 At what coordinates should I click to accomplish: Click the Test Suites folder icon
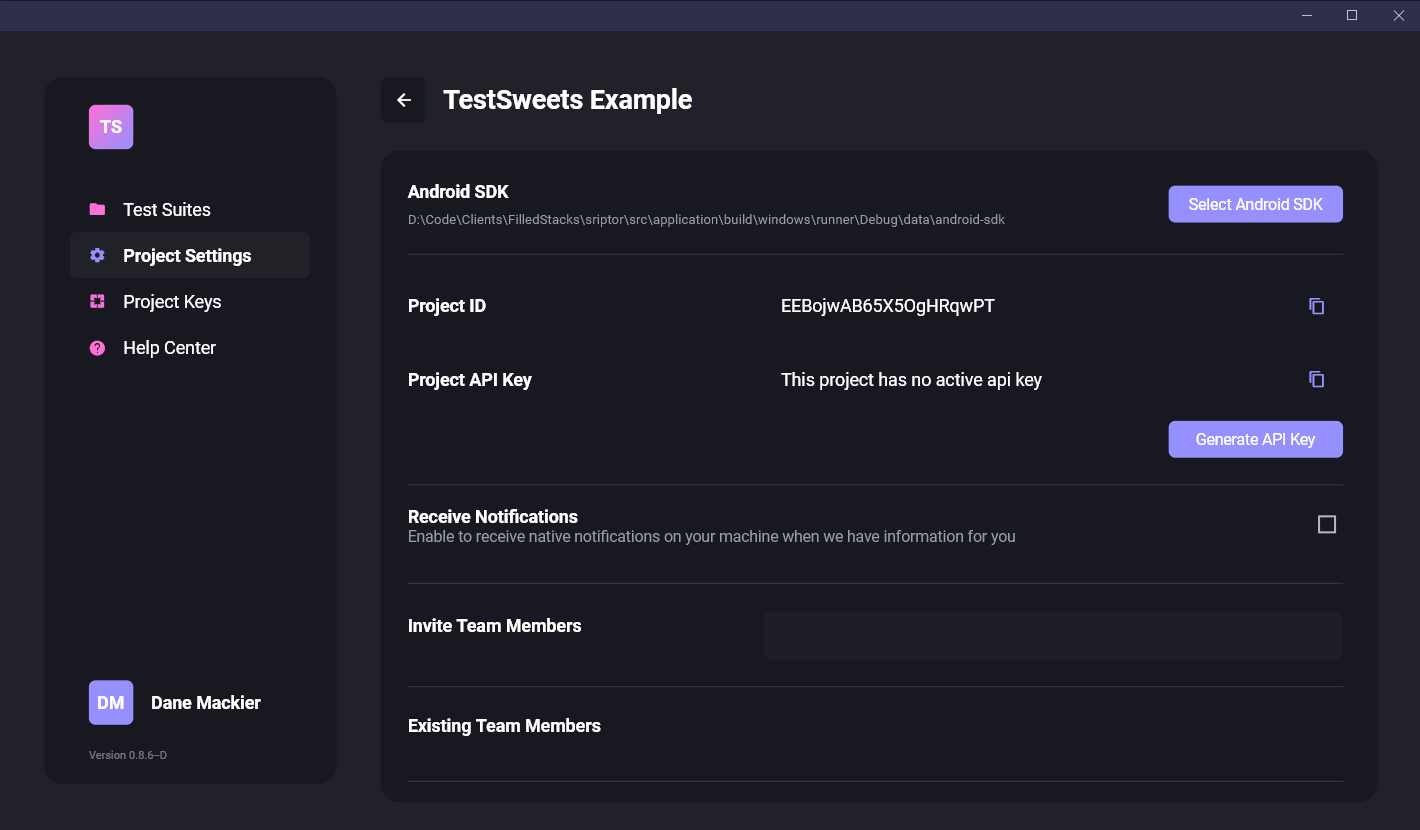tap(97, 209)
